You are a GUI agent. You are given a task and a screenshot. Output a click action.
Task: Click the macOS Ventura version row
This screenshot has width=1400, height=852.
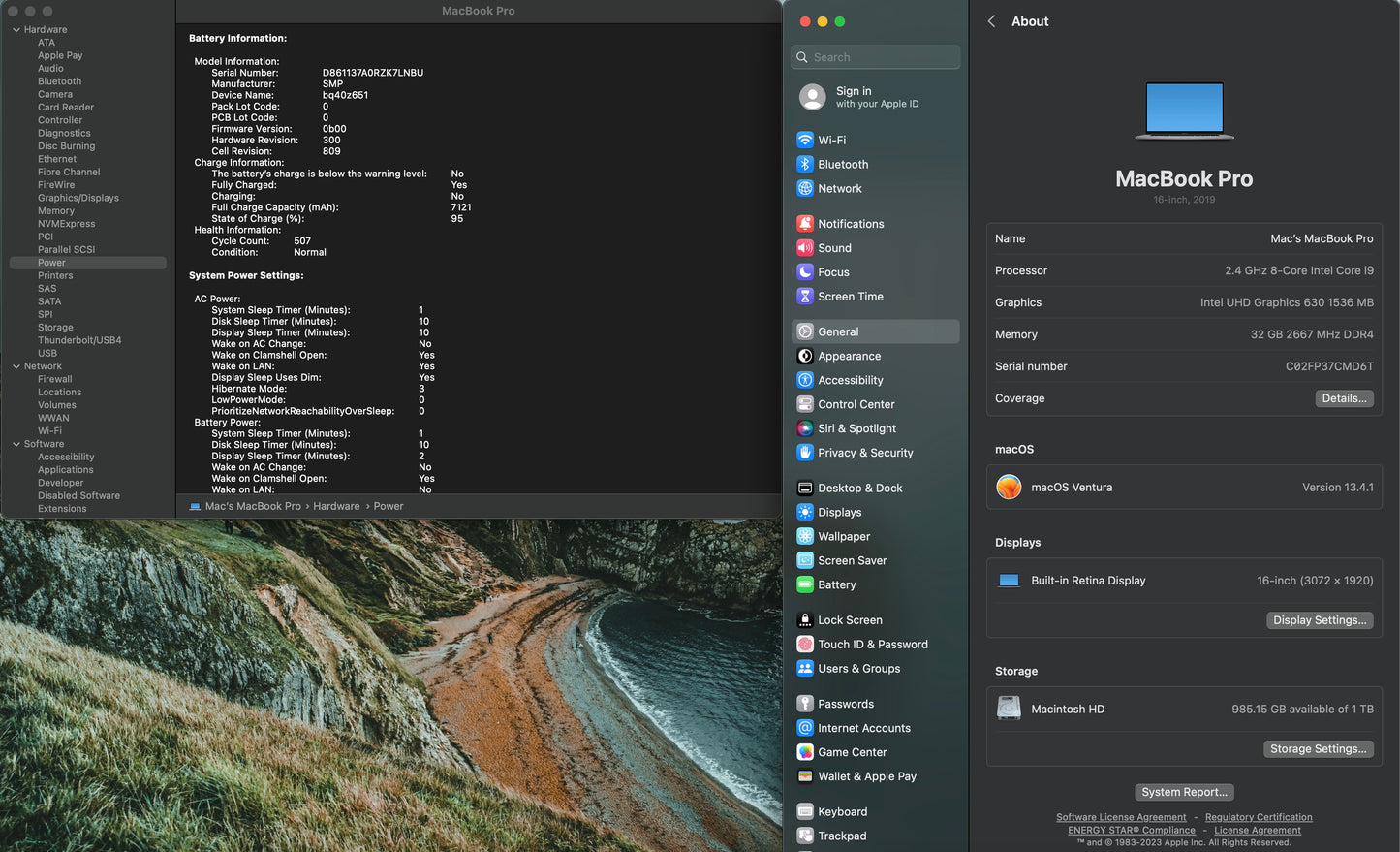coord(1184,487)
